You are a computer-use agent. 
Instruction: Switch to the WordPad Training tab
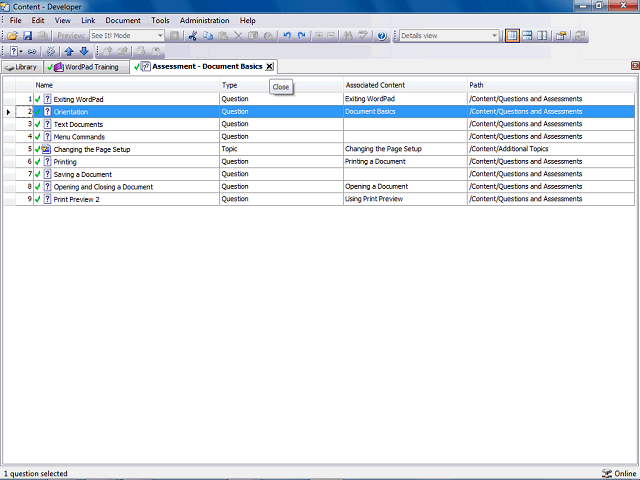(87, 67)
